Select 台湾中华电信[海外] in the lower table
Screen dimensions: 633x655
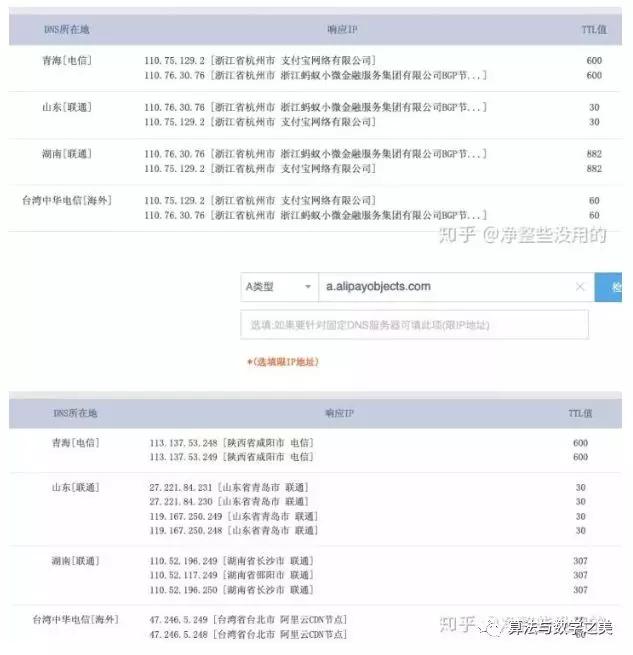point(76,619)
